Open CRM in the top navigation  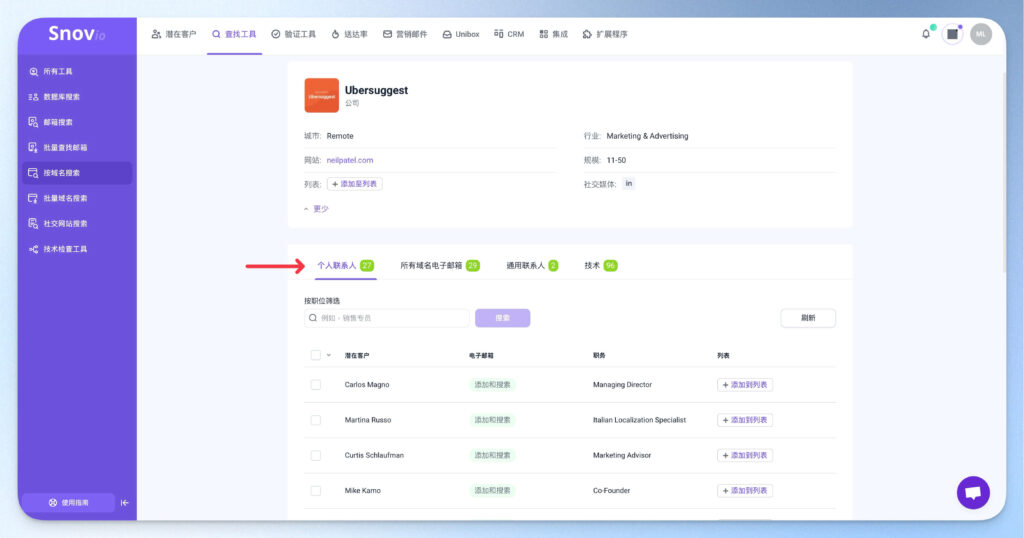coord(509,34)
